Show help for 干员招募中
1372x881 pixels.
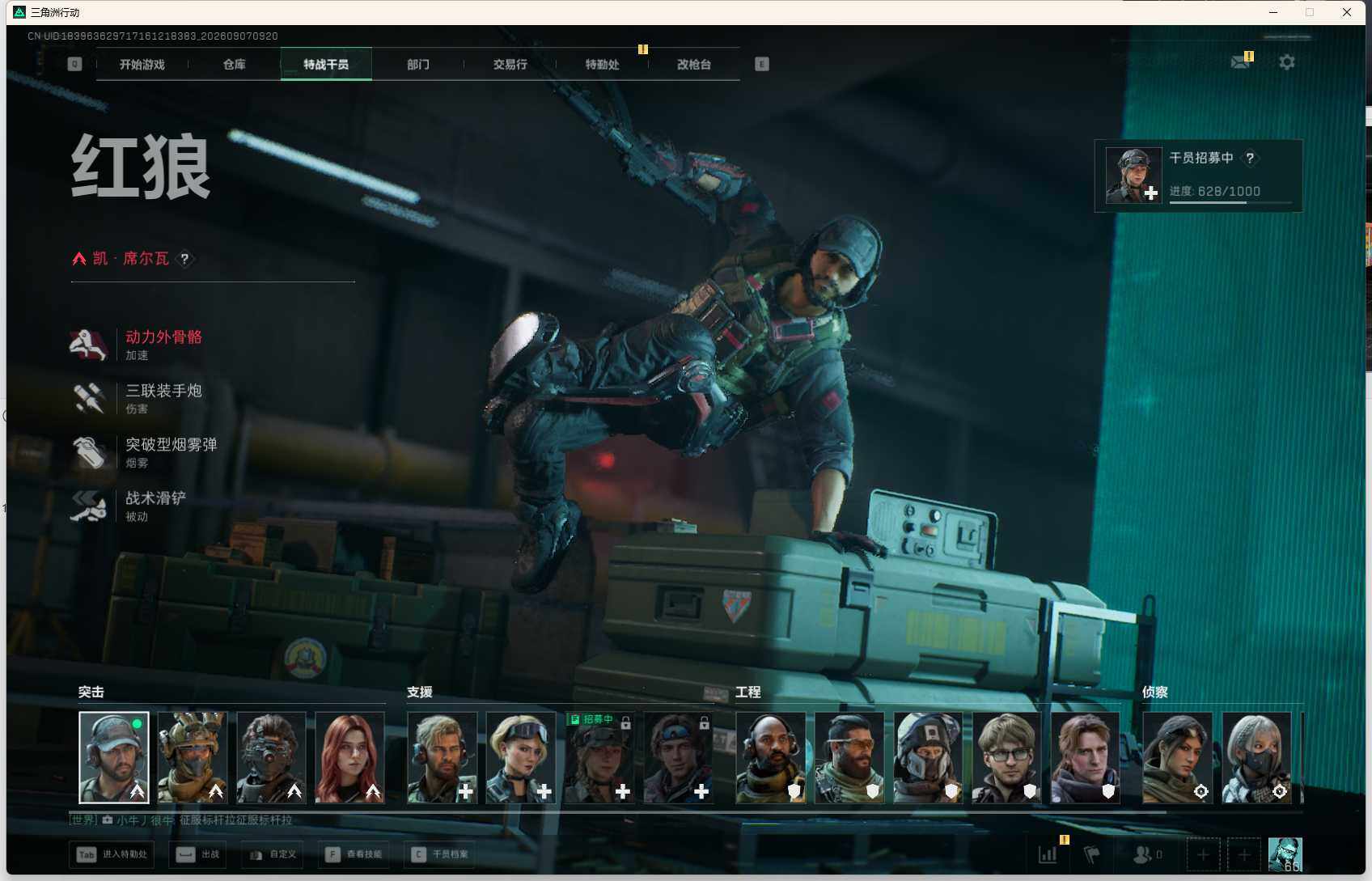tap(1250, 158)
